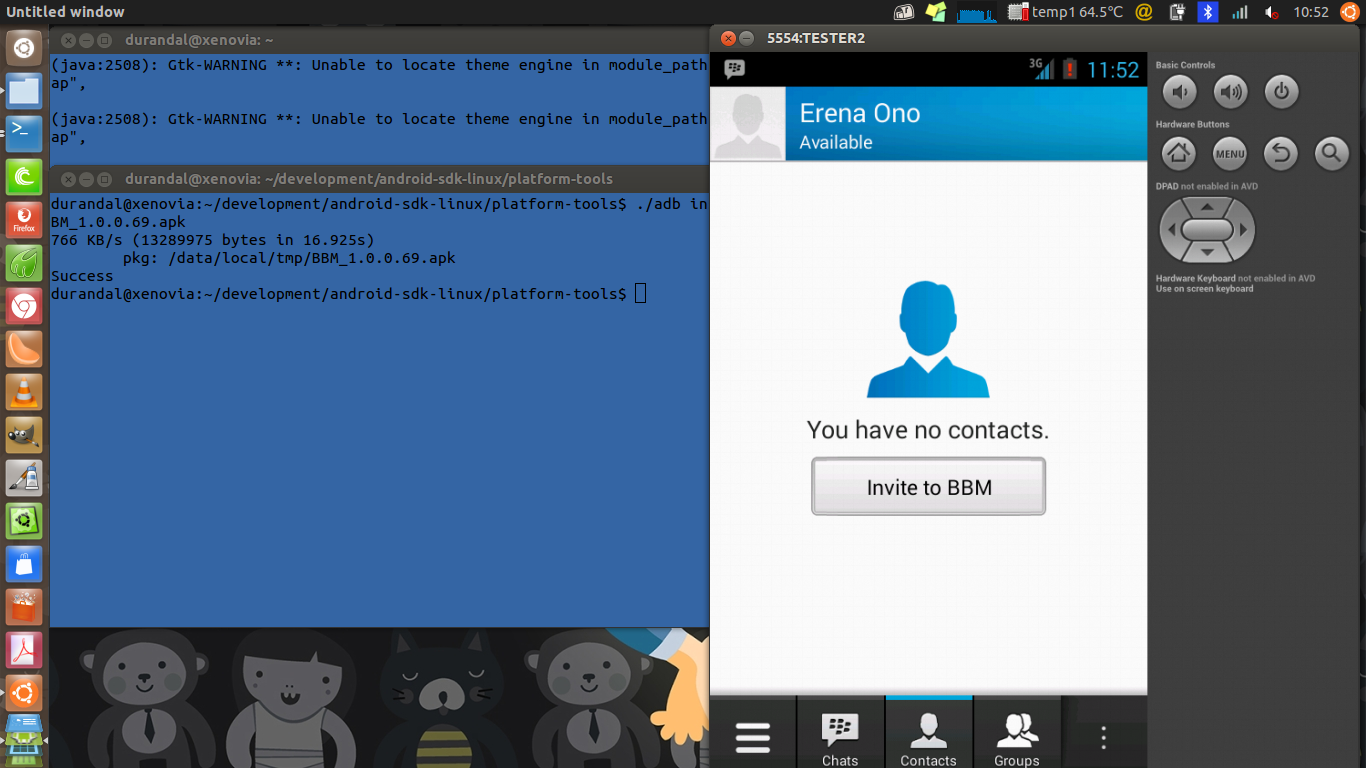Click the DPAD center button

click(1207, 230)
